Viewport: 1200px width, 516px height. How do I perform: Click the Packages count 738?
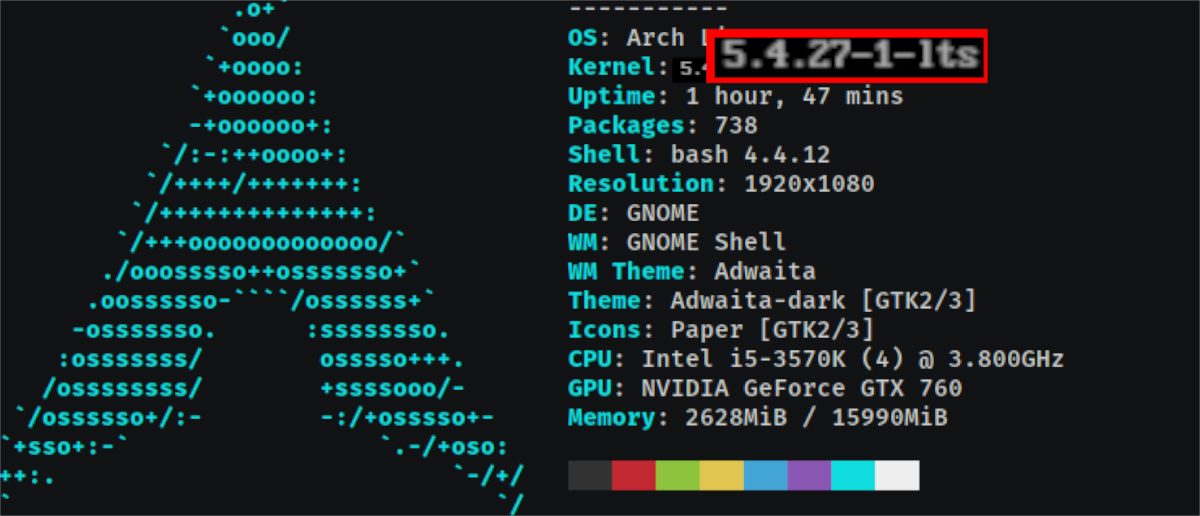736,126
